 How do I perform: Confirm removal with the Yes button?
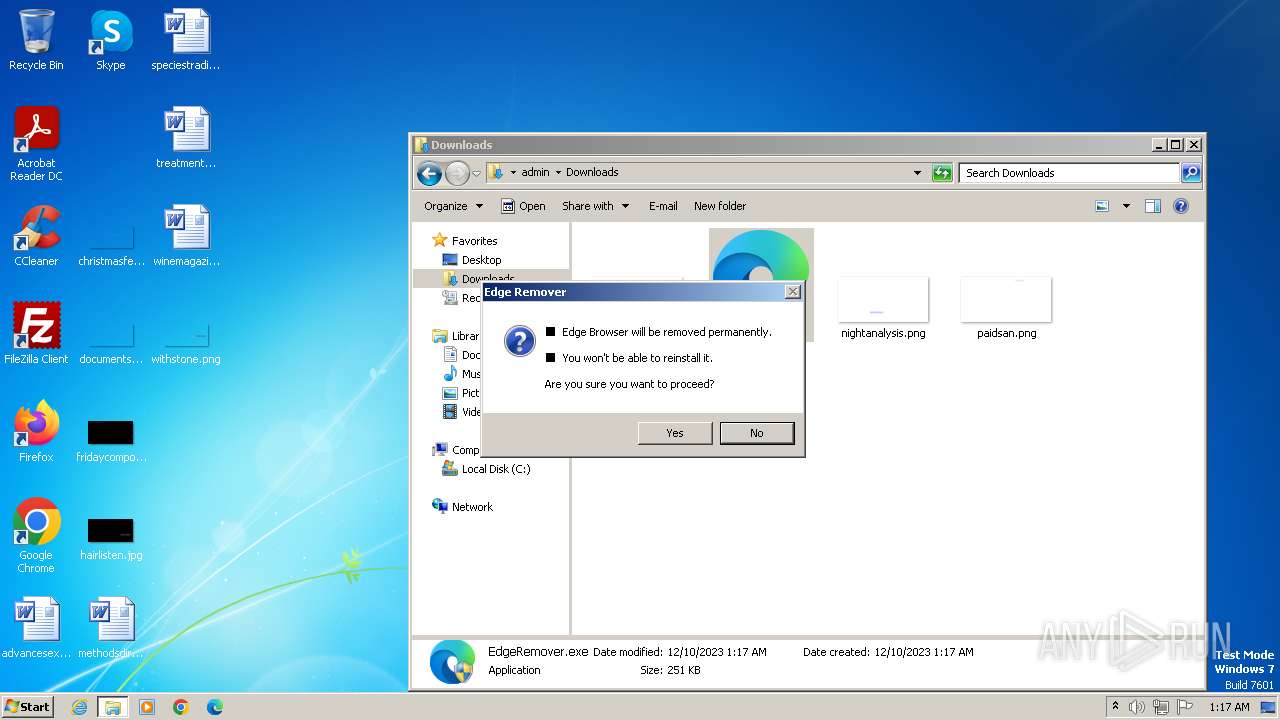pyautogui.click(x=675, y=433)
